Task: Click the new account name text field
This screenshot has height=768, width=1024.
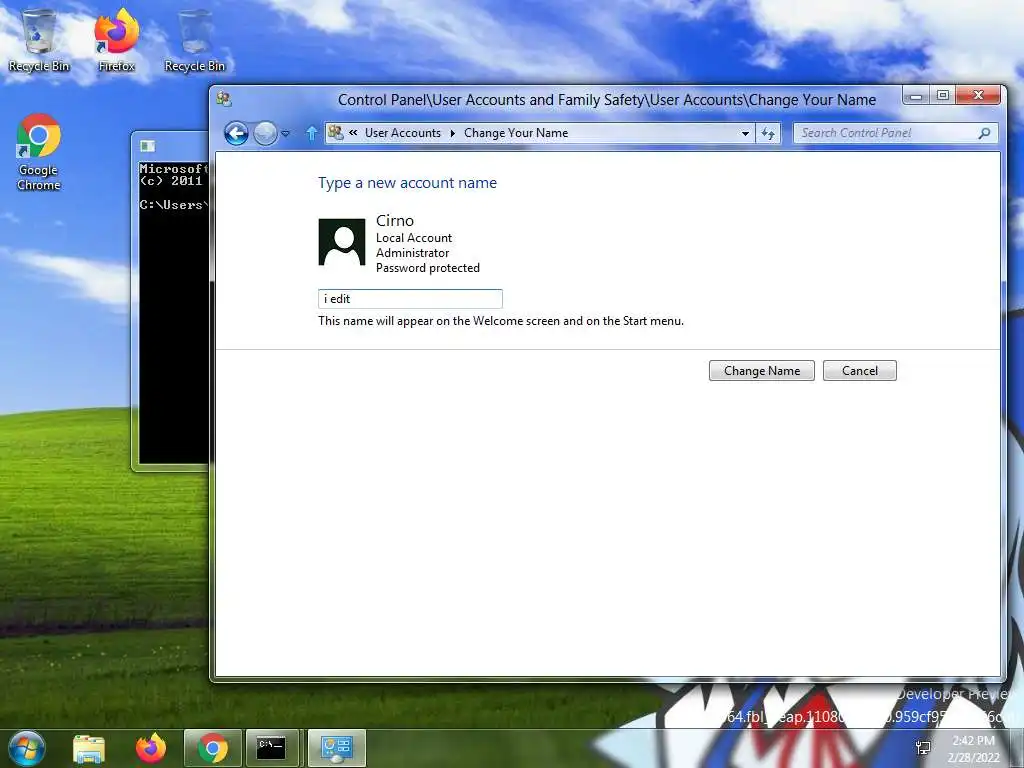Action: coord(410,298)
